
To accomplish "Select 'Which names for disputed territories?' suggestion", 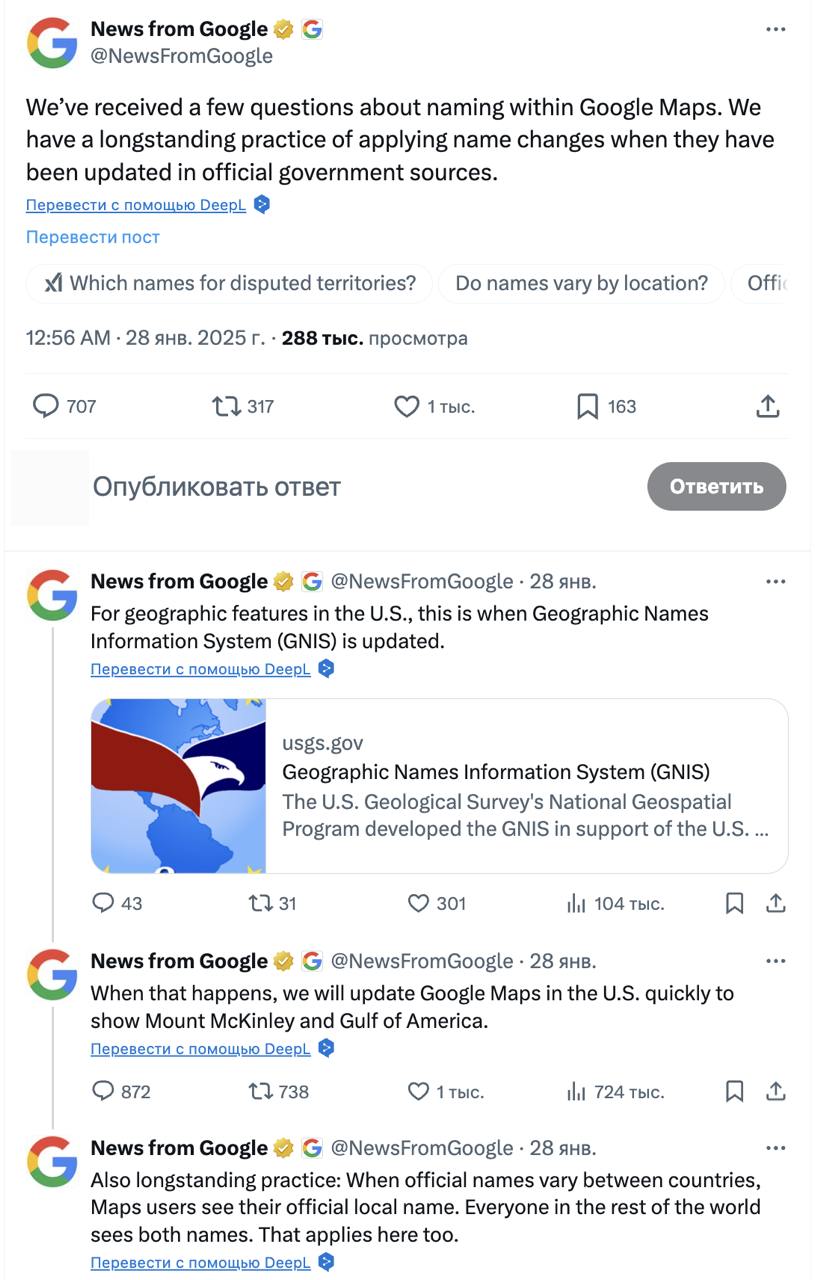I will point(230,284).
